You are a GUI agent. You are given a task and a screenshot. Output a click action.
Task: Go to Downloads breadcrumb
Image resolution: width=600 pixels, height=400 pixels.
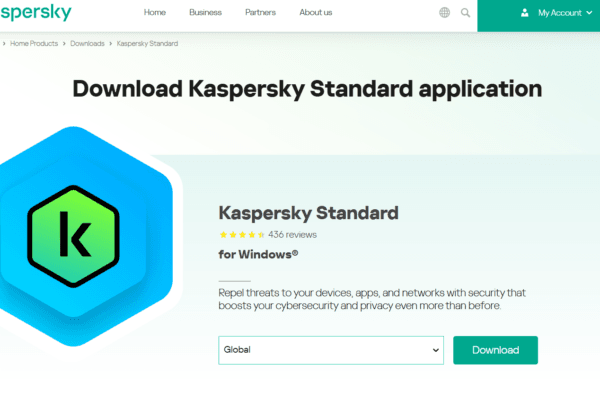[x=87, y=44]
